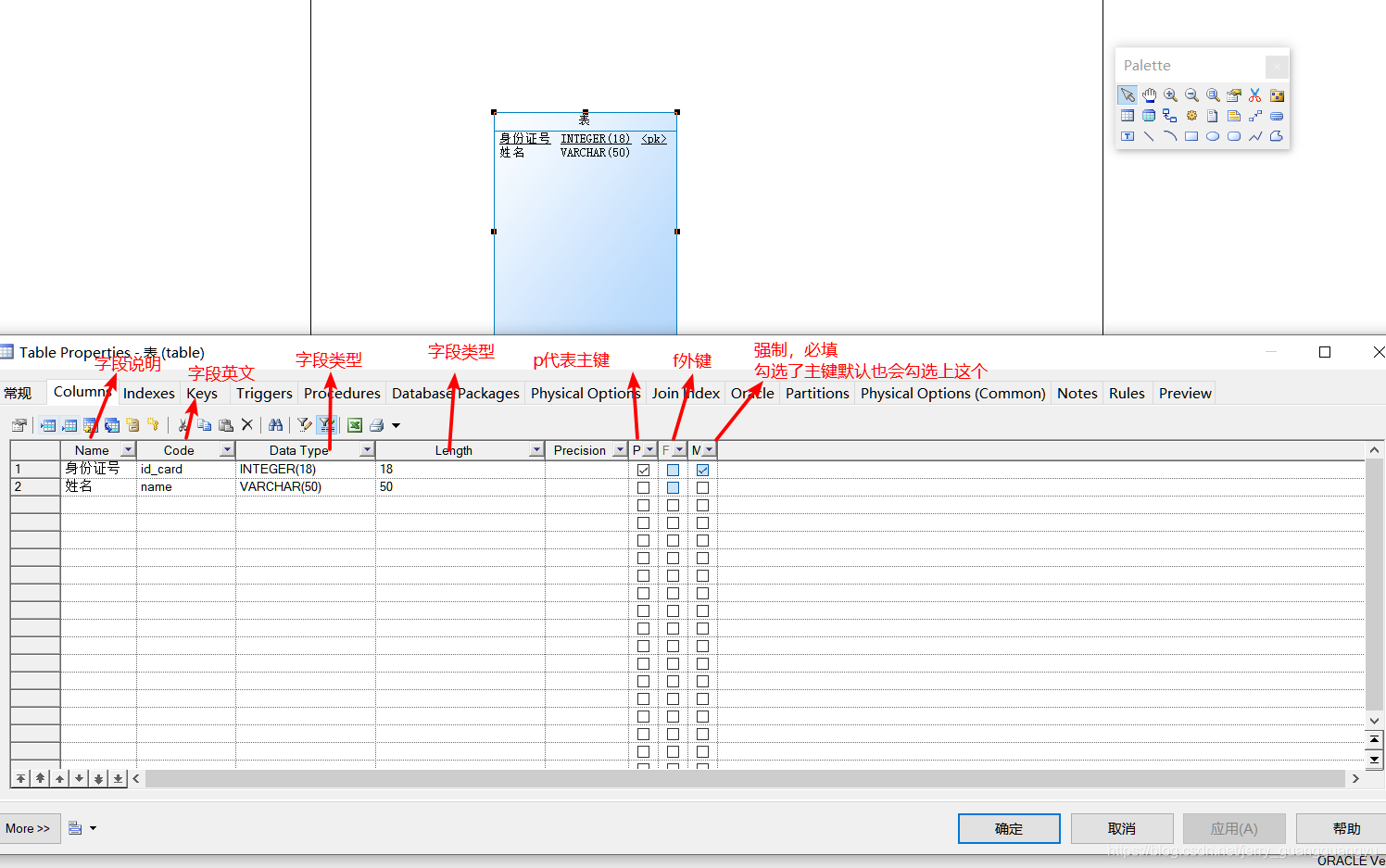Open Length column filter dropdown
The height and width of the screenshot is (868, 1386).
pos(536,449)
